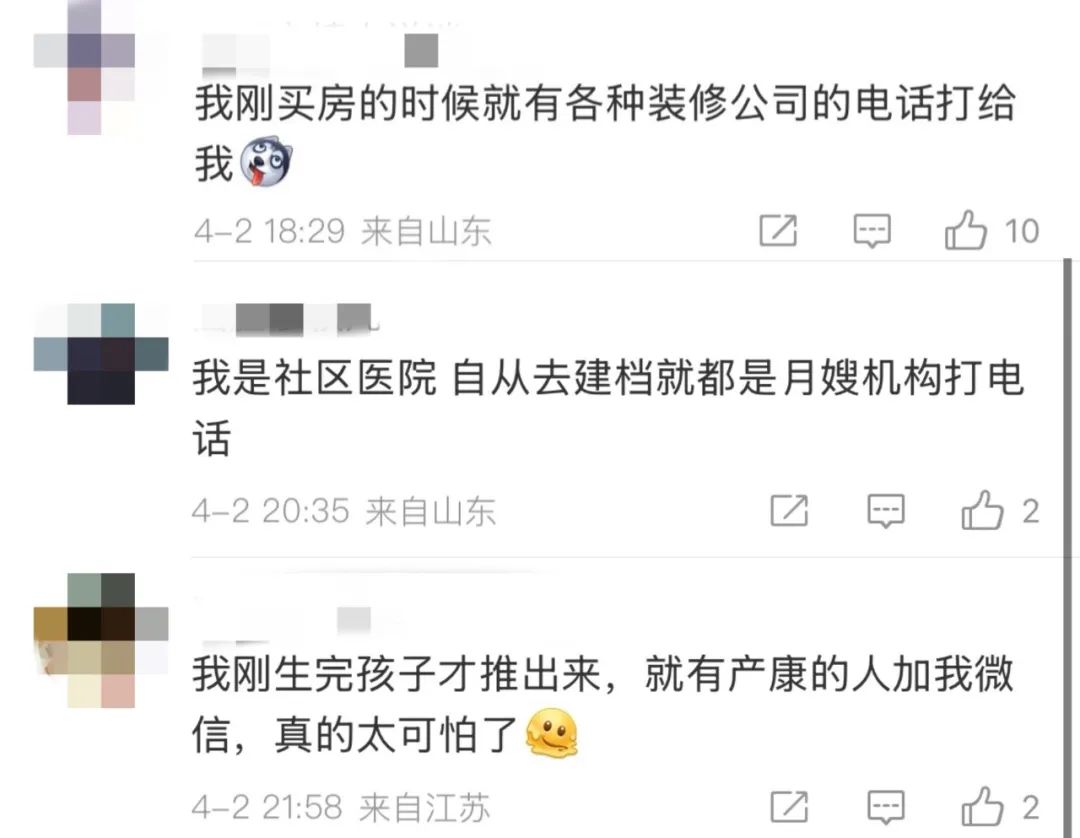Share the 20:35 community hospital comment
Image resolution: width=1080 pixels, height=838 pixels.
[x=789, y=510]
